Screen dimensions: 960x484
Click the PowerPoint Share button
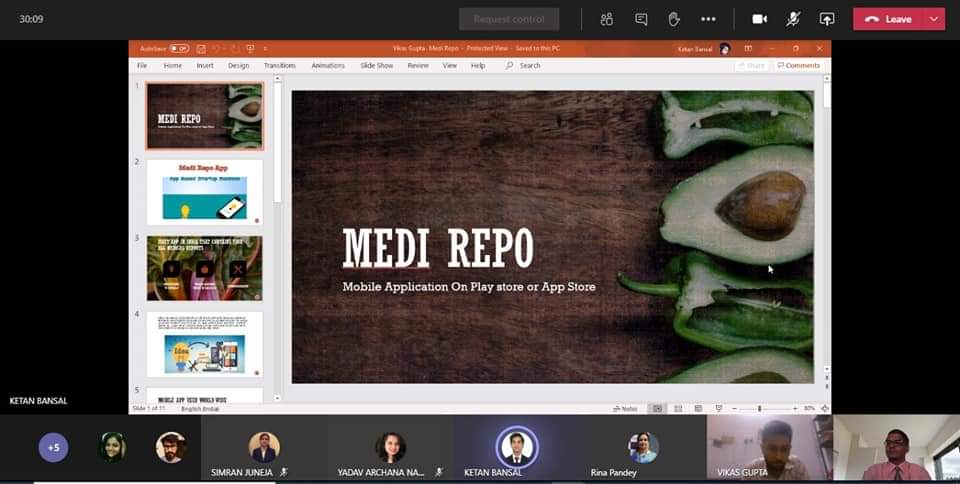751,65
